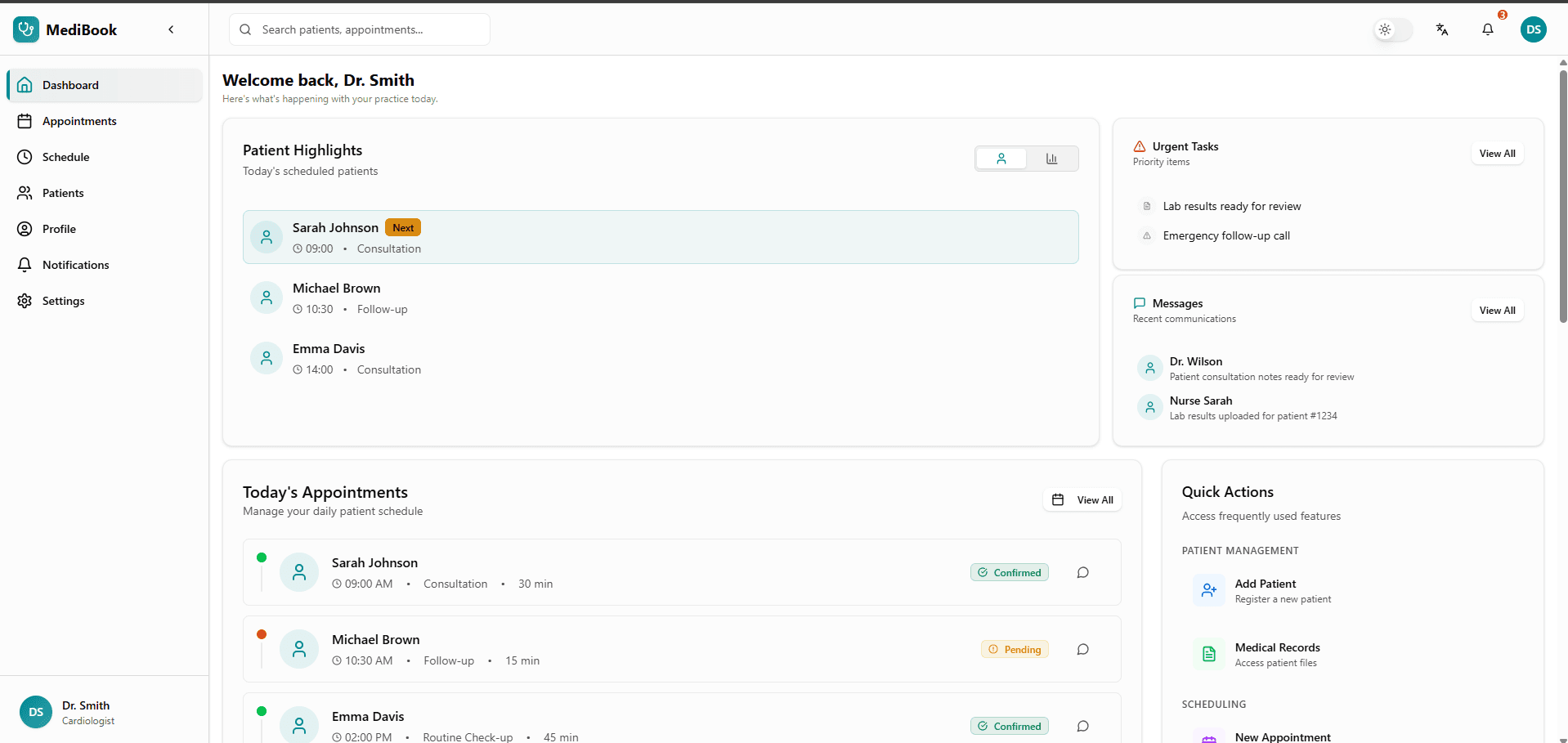This screenshot has width=1568, height=743.
Task: Click Confirmed status on Sarah Johnson appointment
Action: (x=1010, y=572)
